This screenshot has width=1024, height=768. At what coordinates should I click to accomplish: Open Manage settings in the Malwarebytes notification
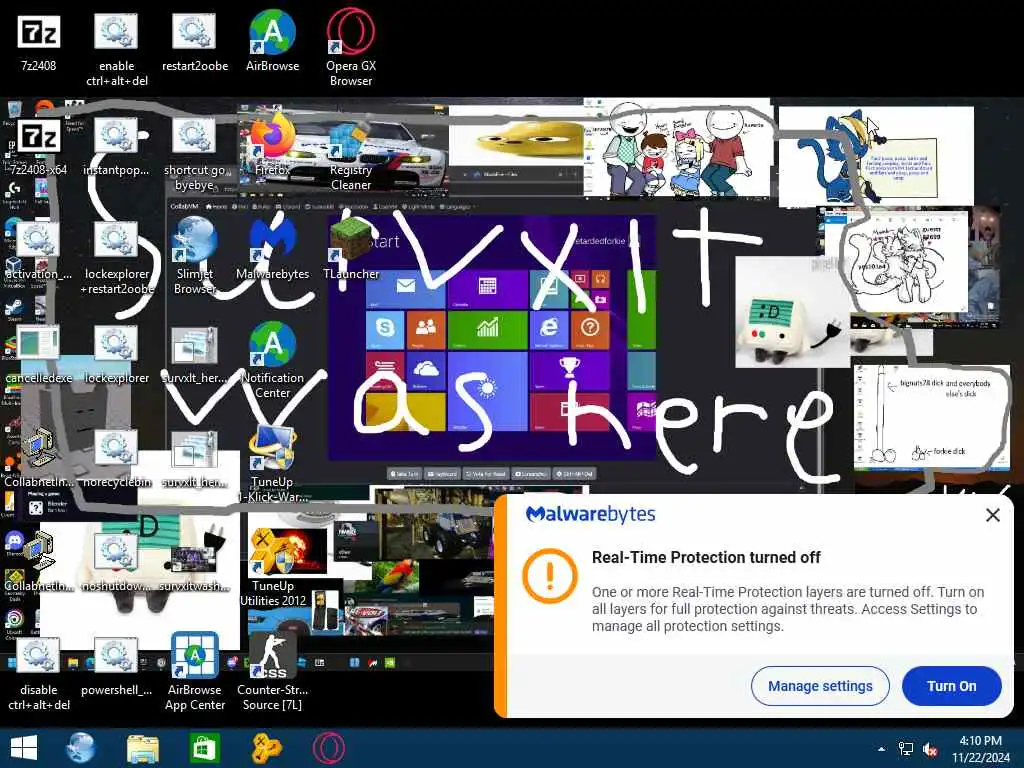pyautogui.click(x=820, y=686)
